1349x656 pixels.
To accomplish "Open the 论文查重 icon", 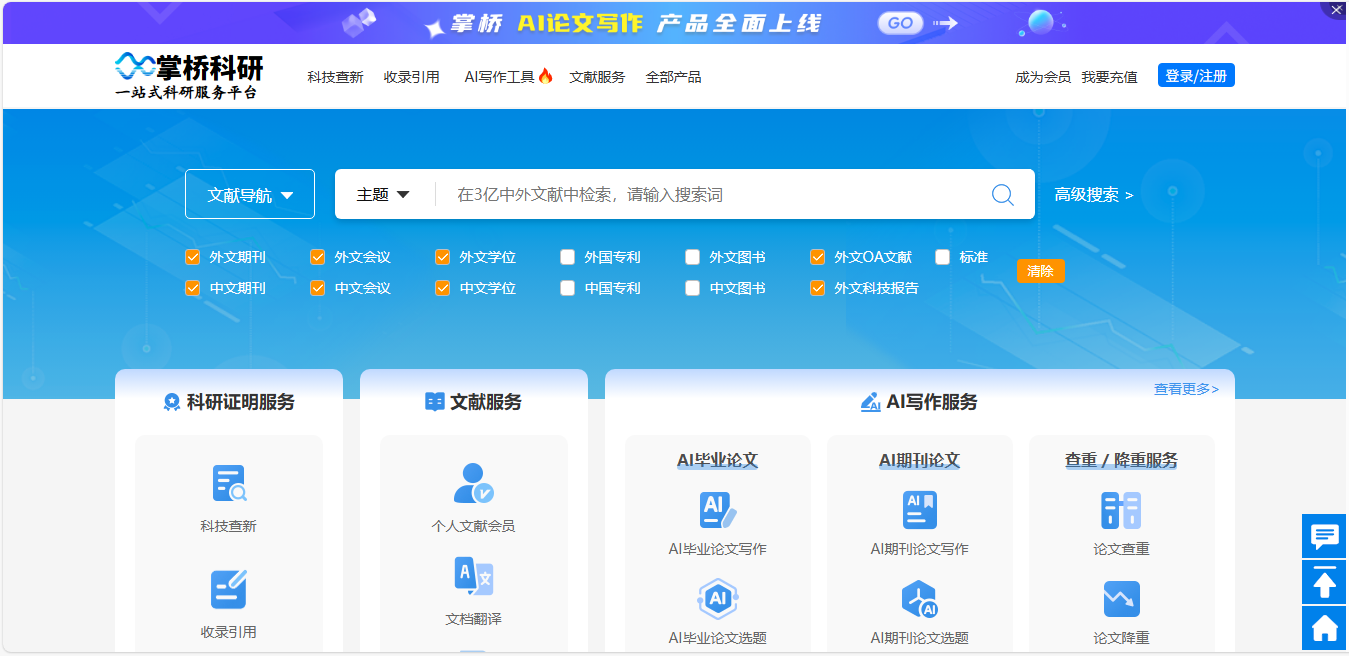I will [1121, 510].
